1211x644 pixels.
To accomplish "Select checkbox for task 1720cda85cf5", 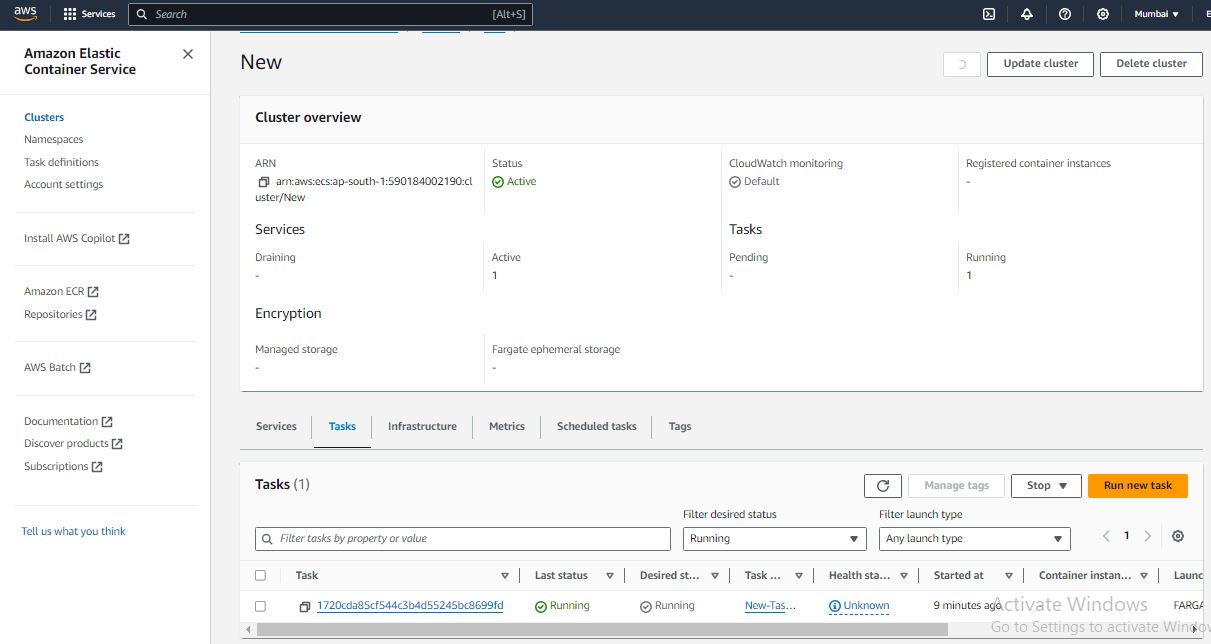I will click(x=261, y=606).
